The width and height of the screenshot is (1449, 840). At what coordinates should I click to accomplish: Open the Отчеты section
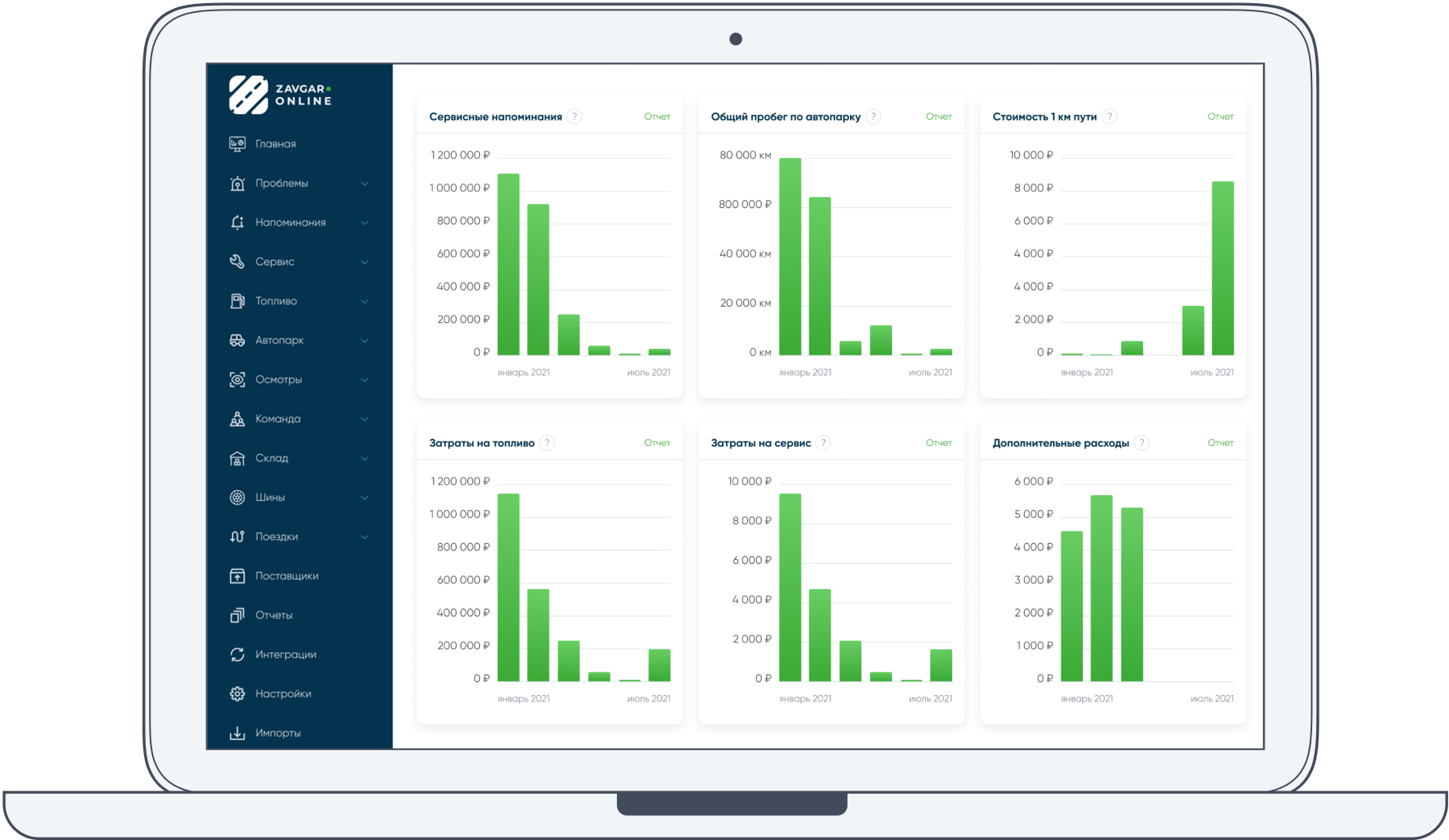click(274, 616)
